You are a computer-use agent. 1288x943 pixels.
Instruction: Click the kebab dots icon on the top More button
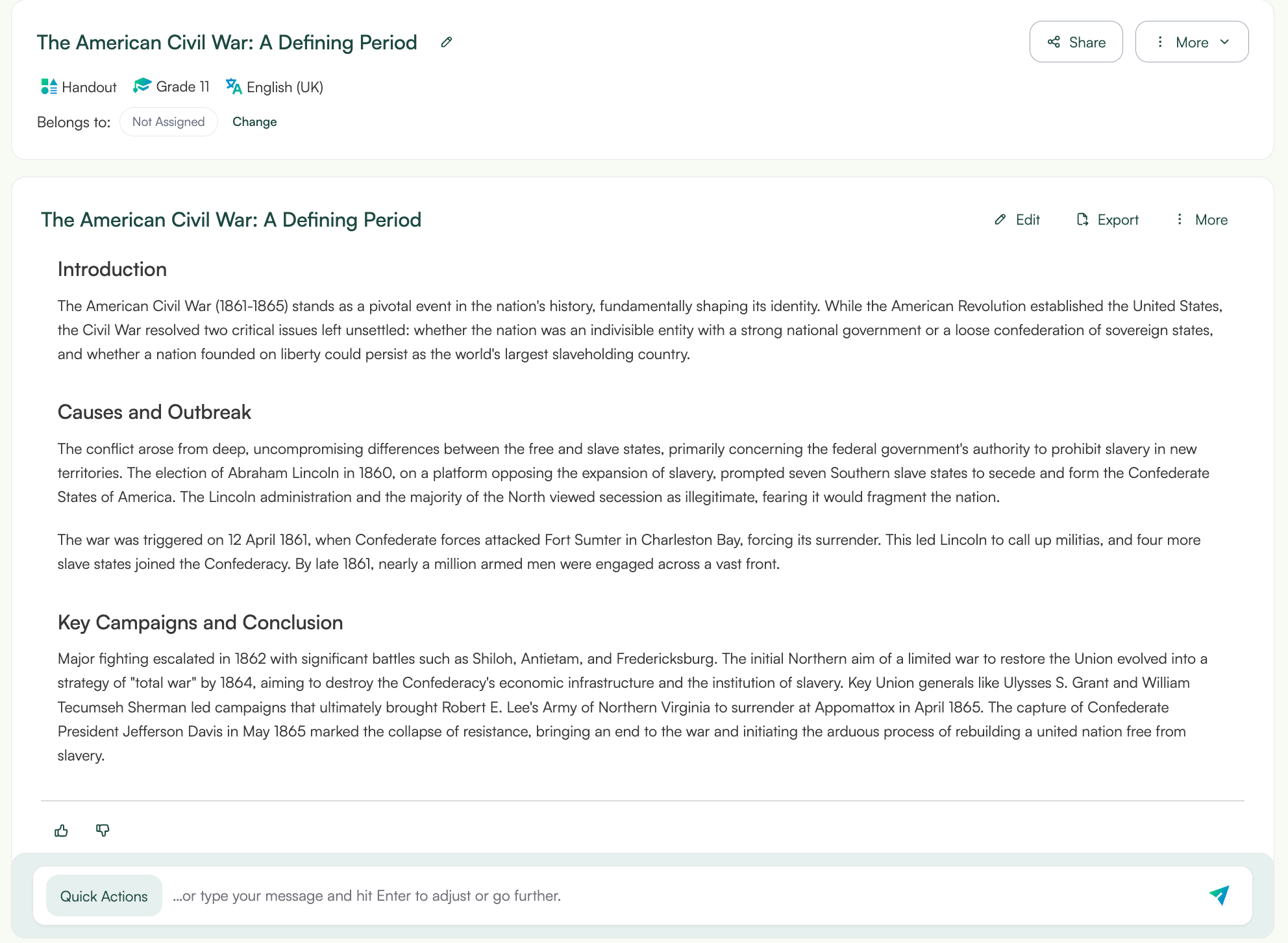tap(1160, 42)
